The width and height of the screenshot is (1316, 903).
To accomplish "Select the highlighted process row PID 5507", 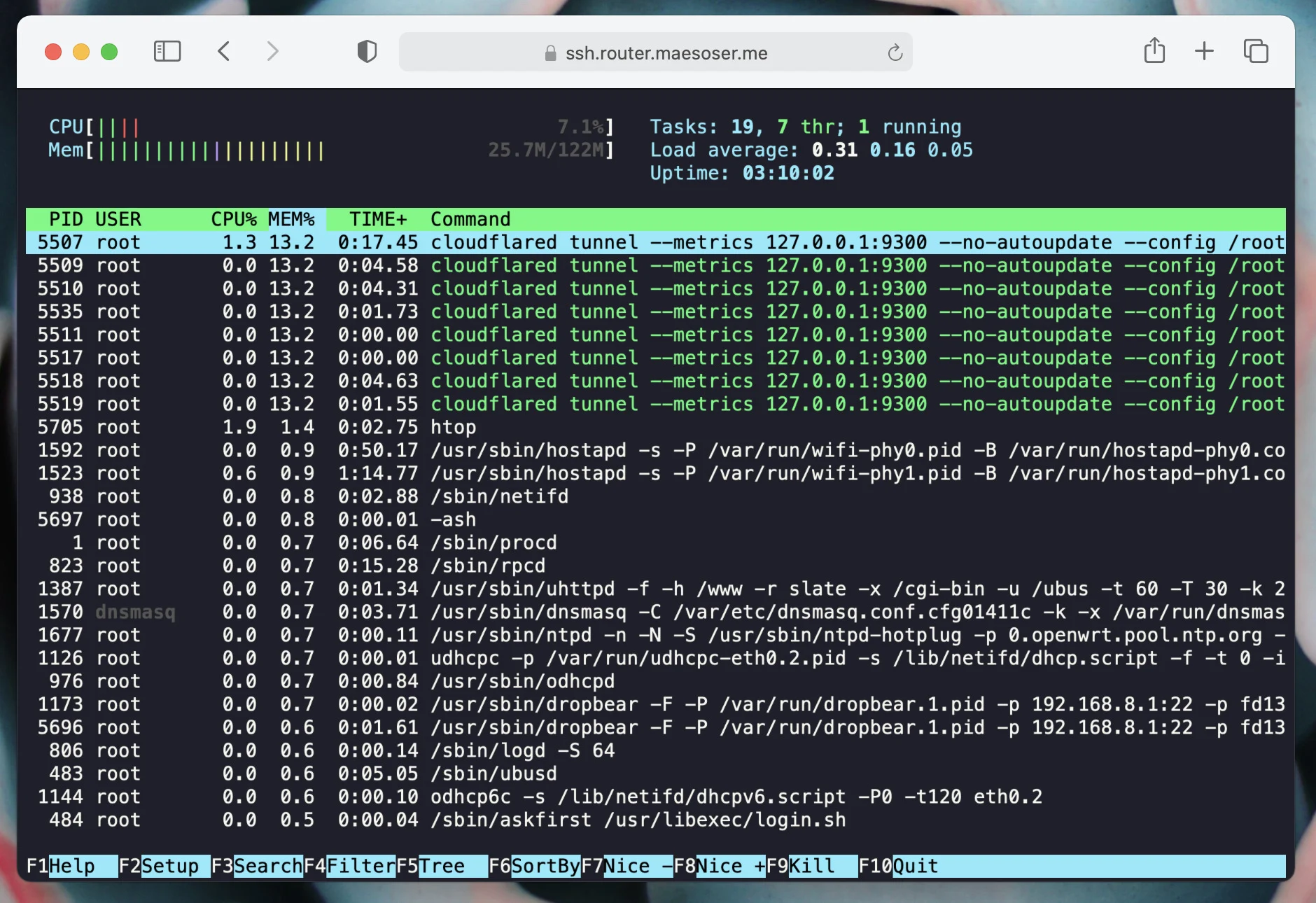I will (656, 242).
